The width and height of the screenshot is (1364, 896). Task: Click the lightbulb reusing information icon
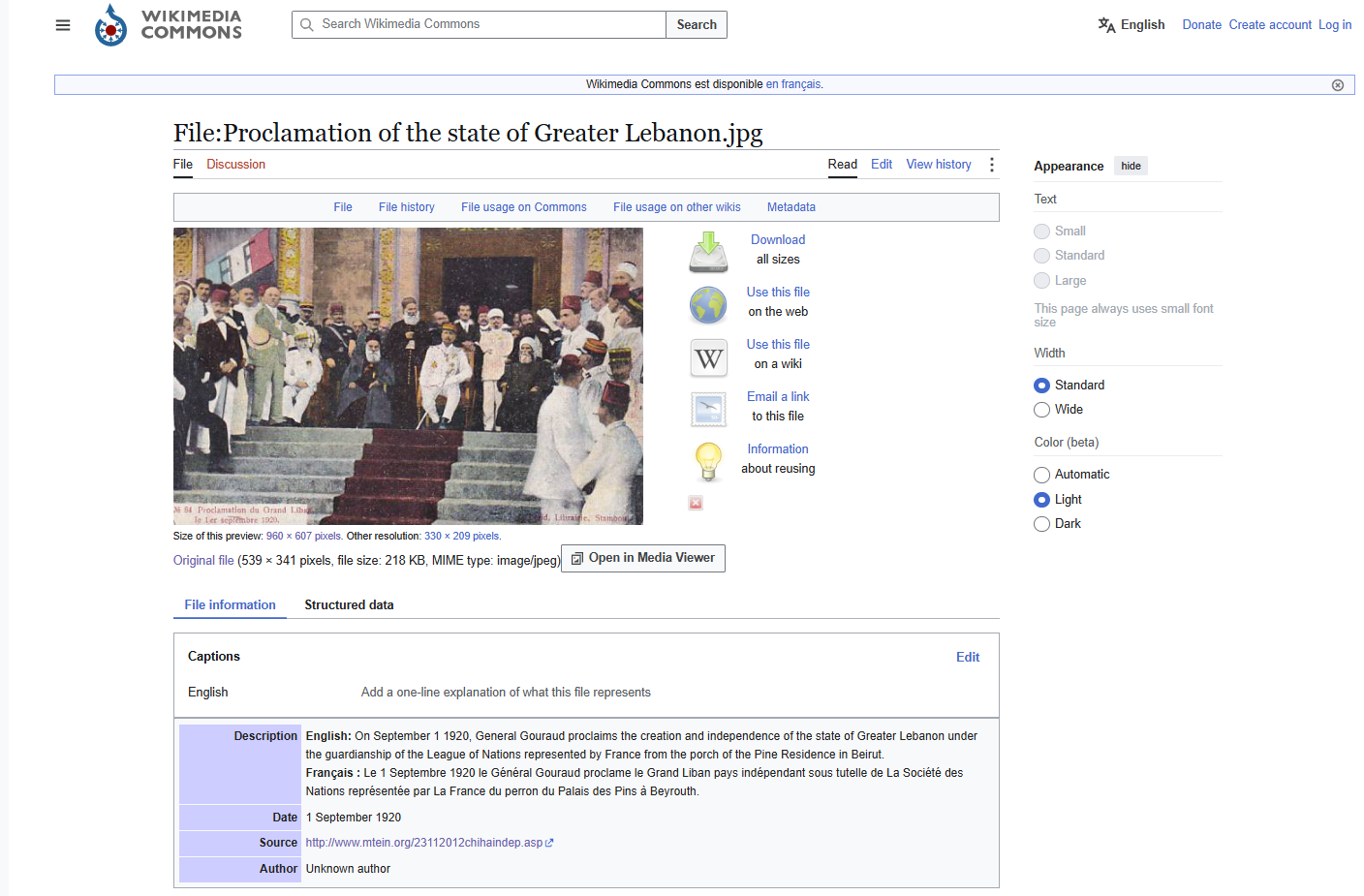[708, 462]
